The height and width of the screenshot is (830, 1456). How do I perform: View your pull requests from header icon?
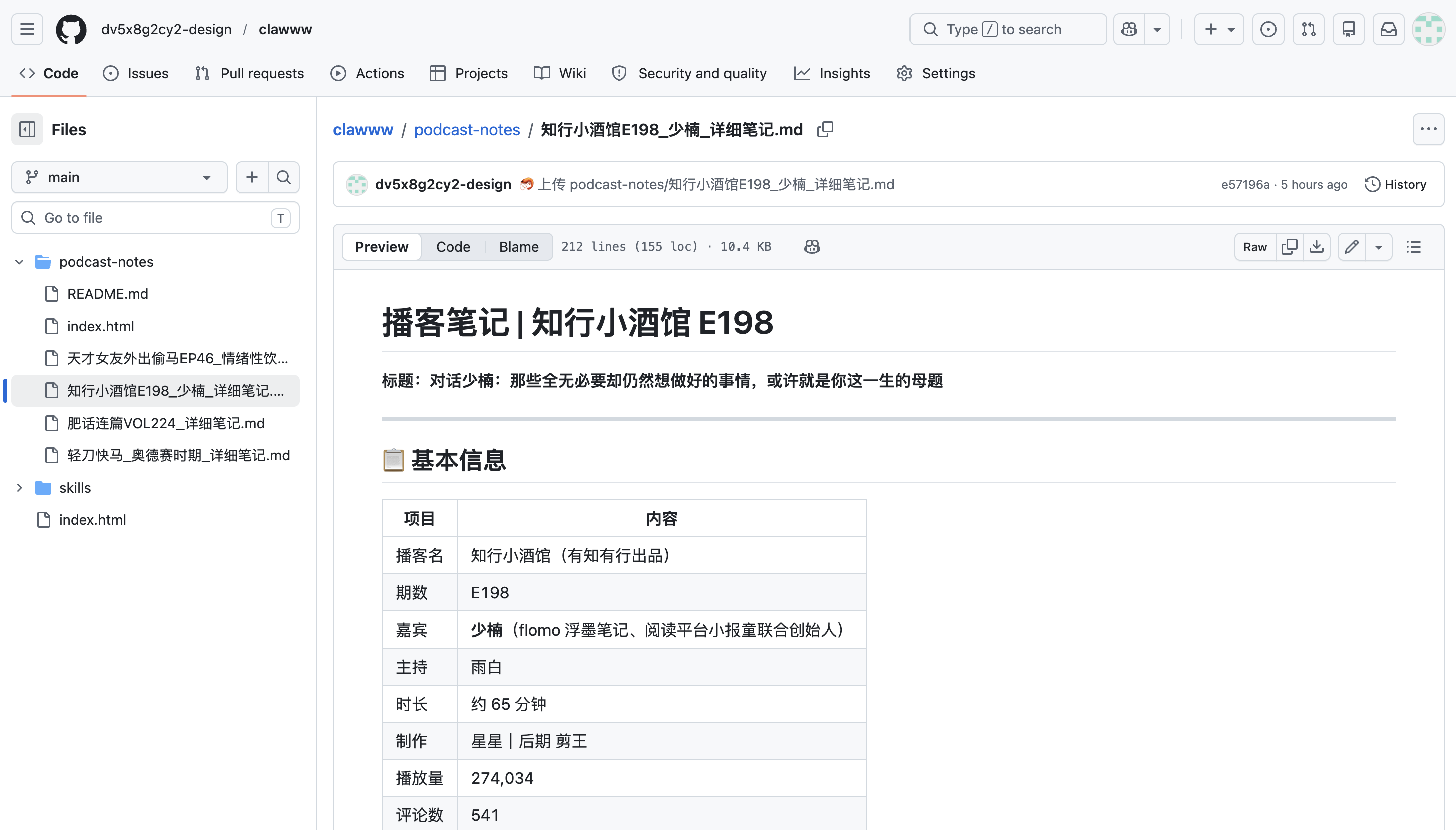click(x=1309, y=29)
